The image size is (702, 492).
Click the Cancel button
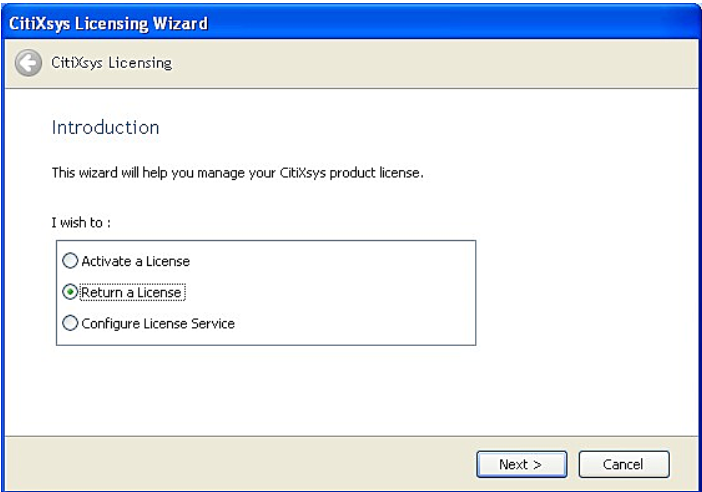point(624,464)
